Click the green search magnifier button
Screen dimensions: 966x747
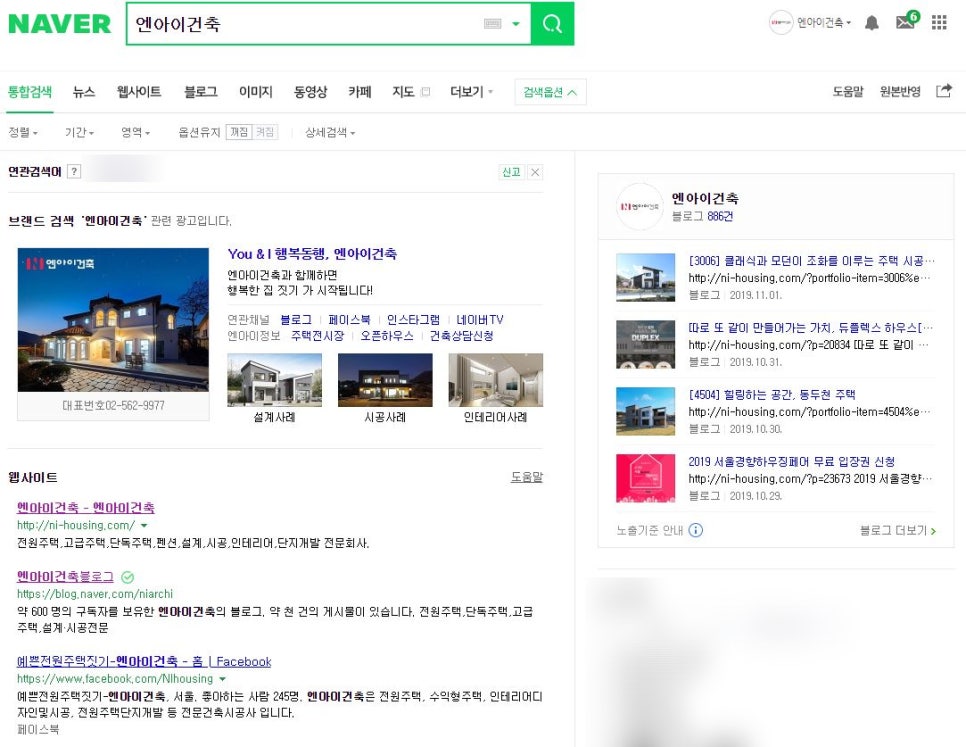[x=552, y=24]
